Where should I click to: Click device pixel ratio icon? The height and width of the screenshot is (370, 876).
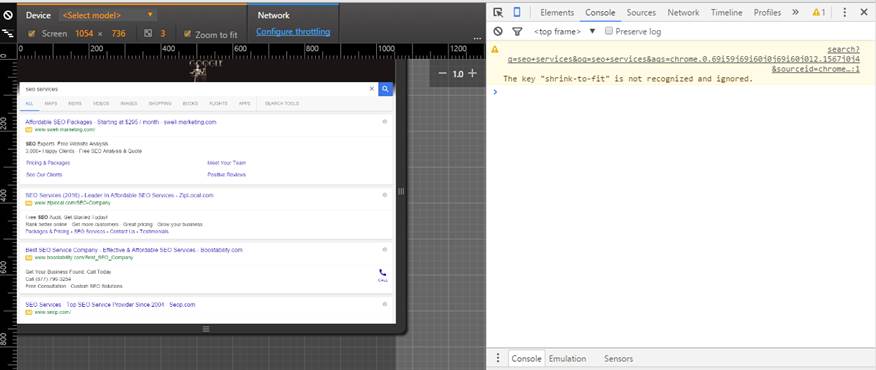(148, 34)
